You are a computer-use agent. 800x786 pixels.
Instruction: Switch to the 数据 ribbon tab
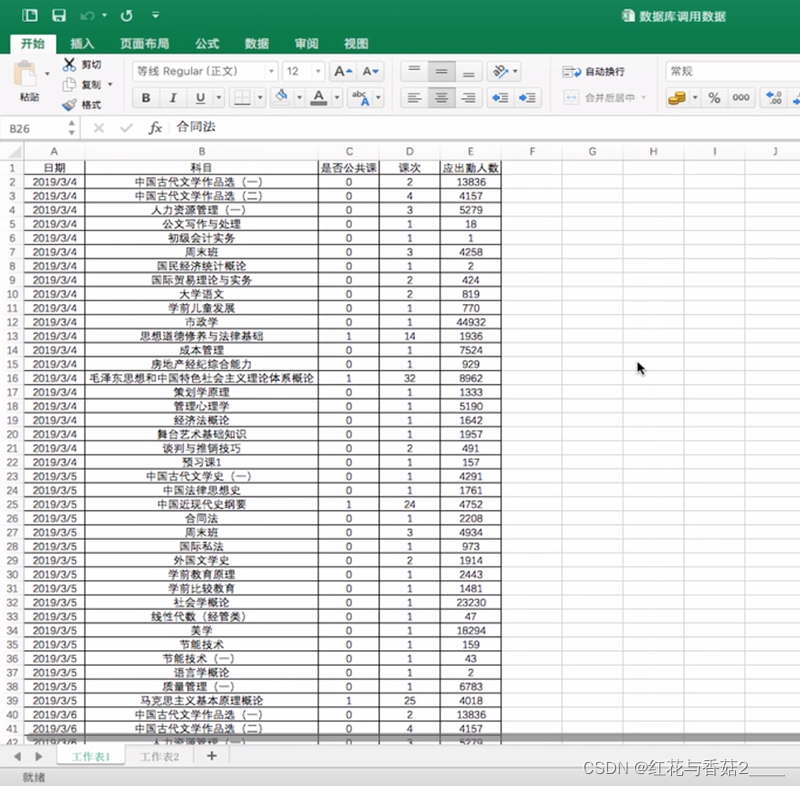click(x=257, y=44)
